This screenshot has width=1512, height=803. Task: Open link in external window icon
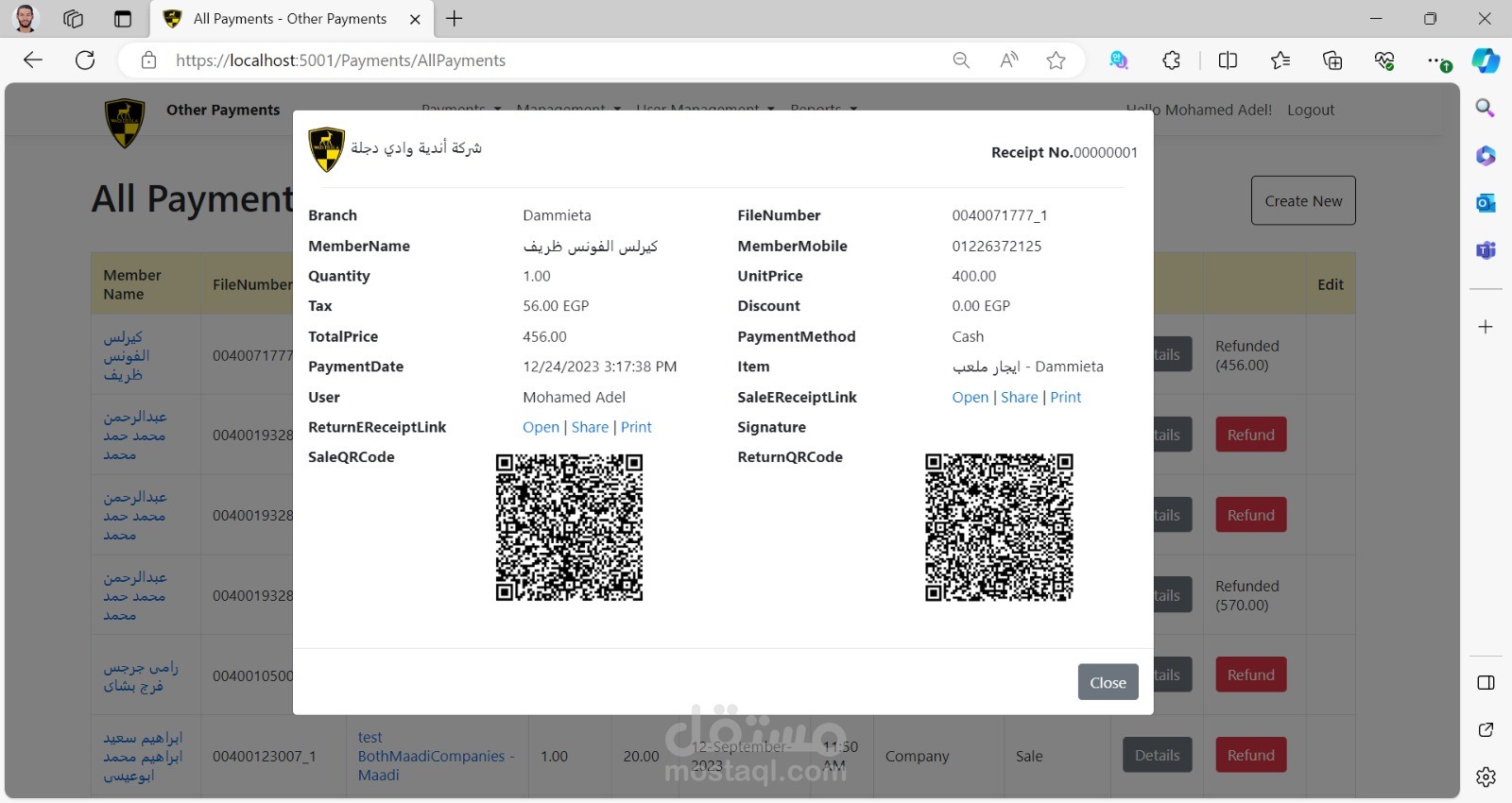[x=1486, y=729]
